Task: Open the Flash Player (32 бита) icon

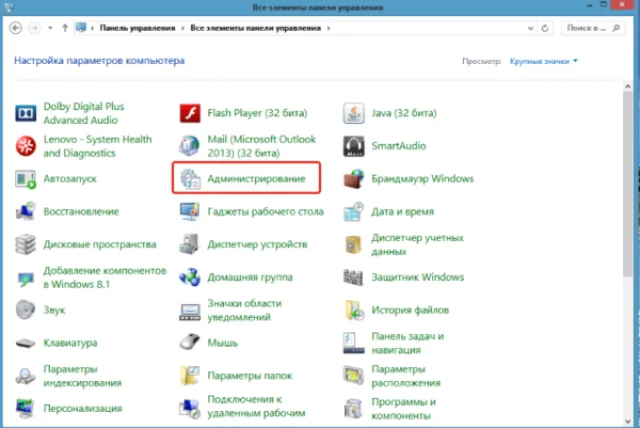Action: click(190, 113)
